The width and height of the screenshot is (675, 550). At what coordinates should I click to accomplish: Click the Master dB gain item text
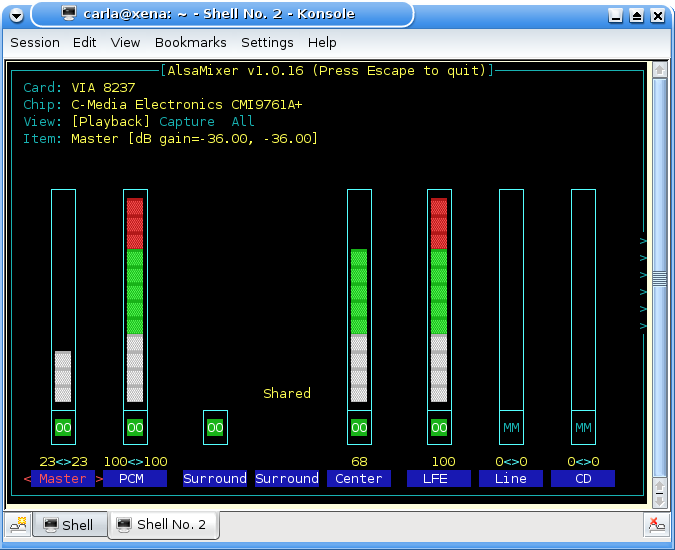point(195,139)
